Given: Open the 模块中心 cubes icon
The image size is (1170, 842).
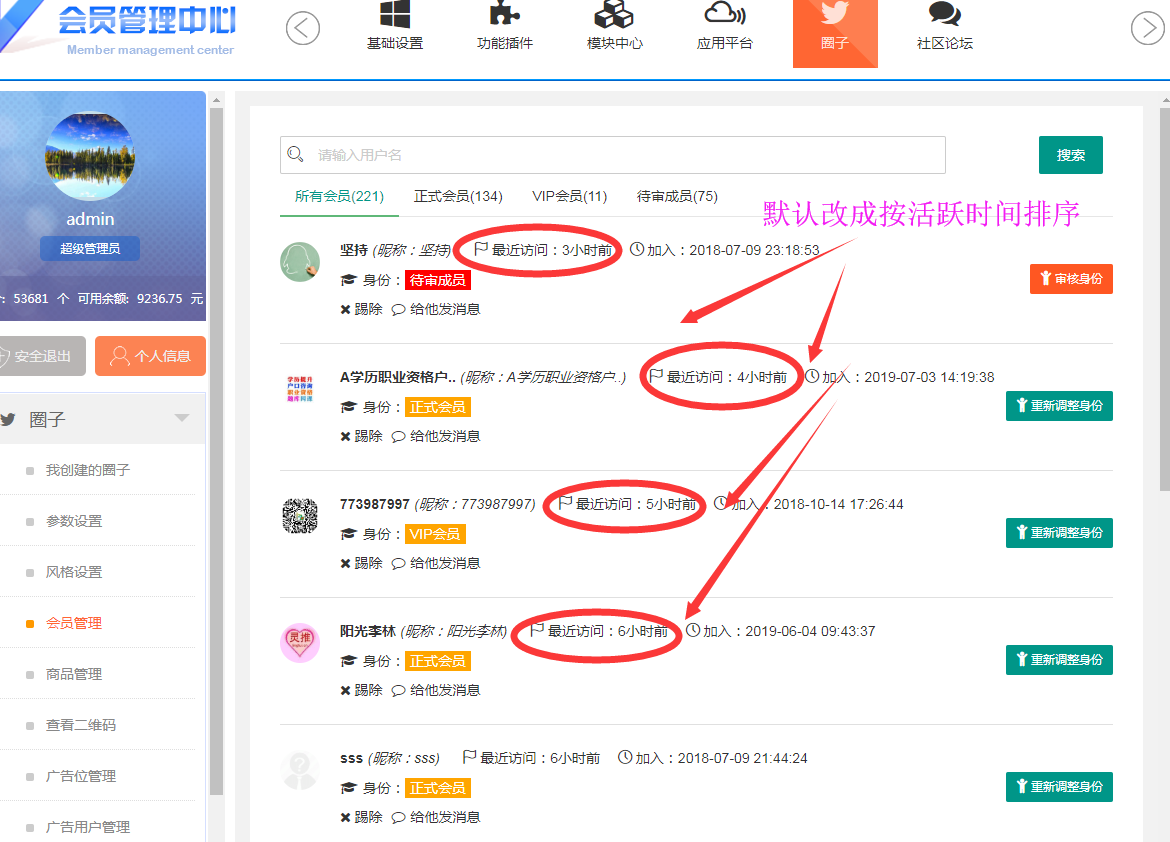Looking at the screenshot, I should (x=614, y=15).
